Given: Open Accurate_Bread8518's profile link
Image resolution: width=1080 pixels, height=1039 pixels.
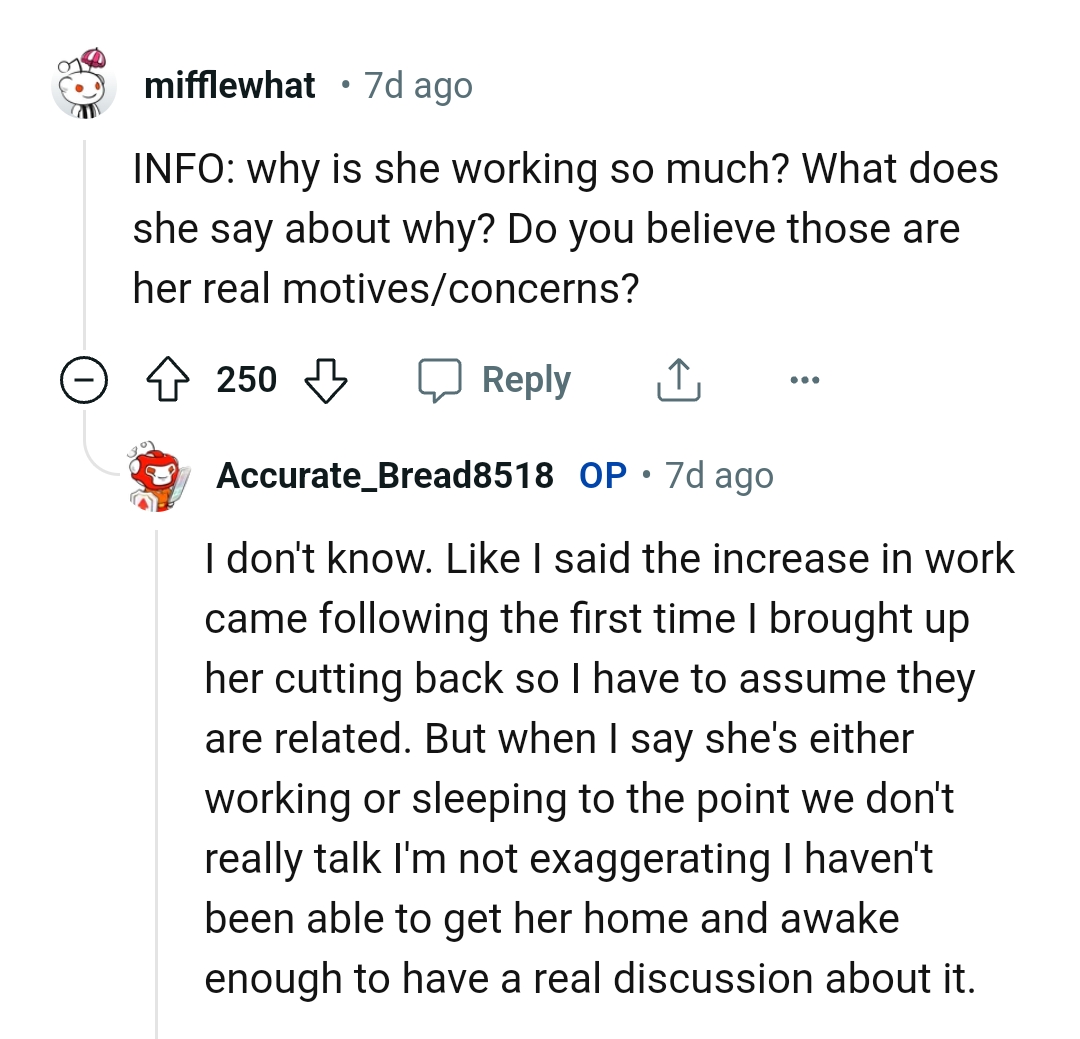Looking at the screenshot, I should pos(385,475).
